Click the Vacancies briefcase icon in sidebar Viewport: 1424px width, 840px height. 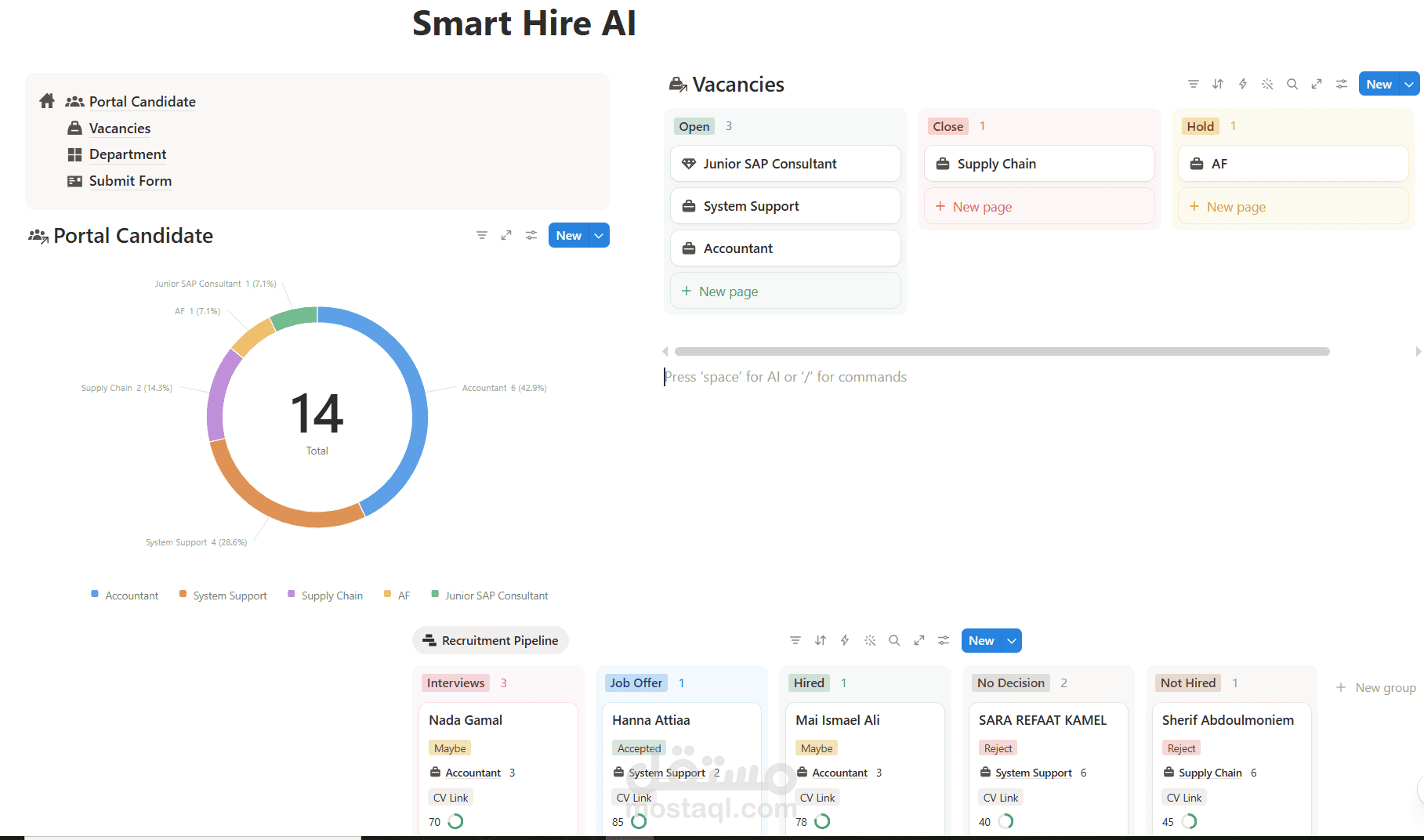coord(74,128)
